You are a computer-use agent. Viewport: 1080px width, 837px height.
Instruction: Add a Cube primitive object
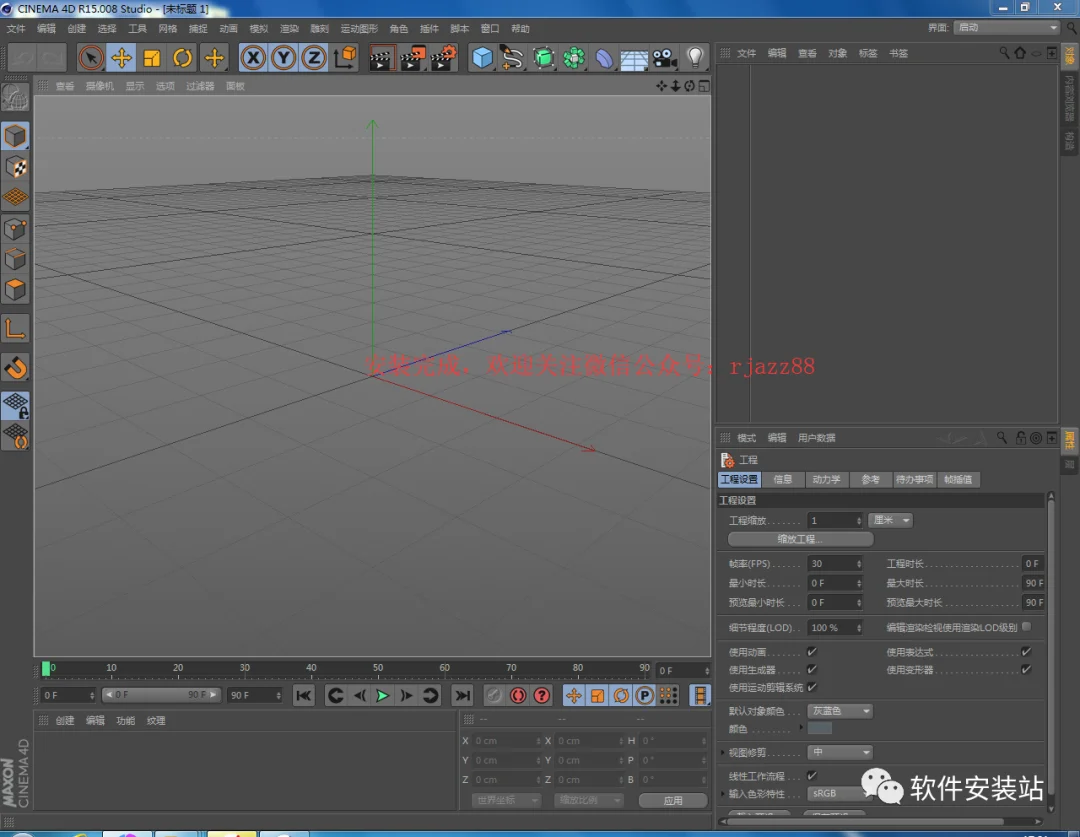(482, 58)
